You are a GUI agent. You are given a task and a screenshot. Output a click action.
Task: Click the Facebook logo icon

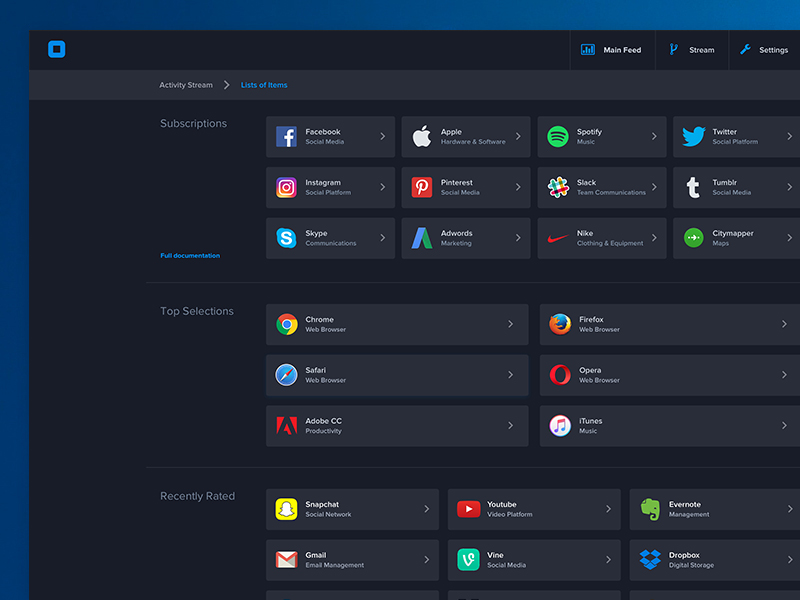(286, 137)
